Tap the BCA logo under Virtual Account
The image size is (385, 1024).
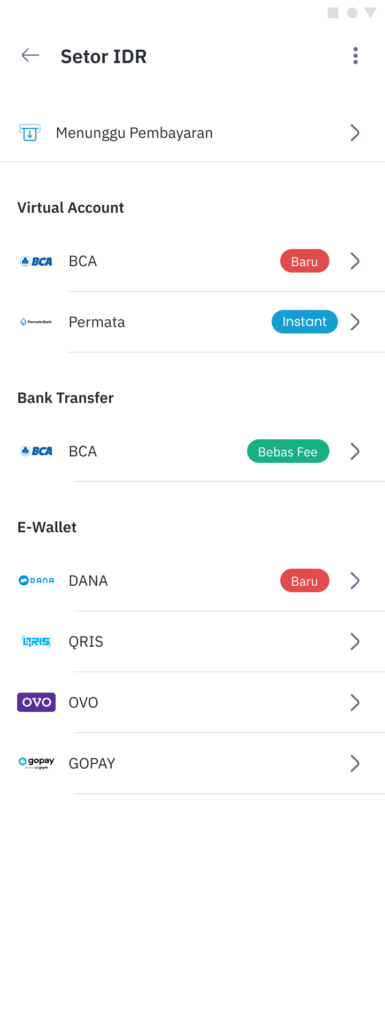coord(36,261)
